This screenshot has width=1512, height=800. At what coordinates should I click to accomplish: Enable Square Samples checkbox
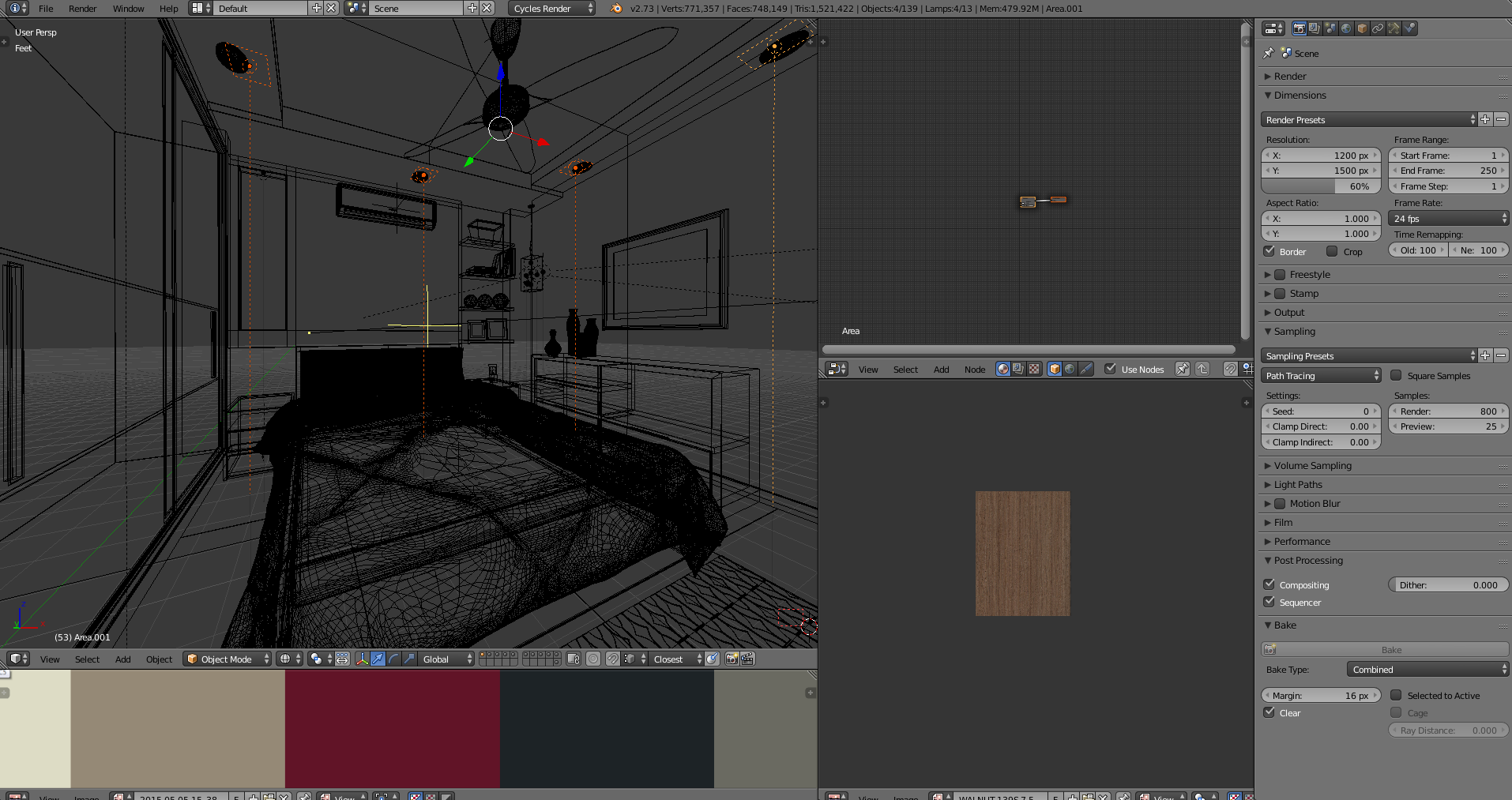1396,376
